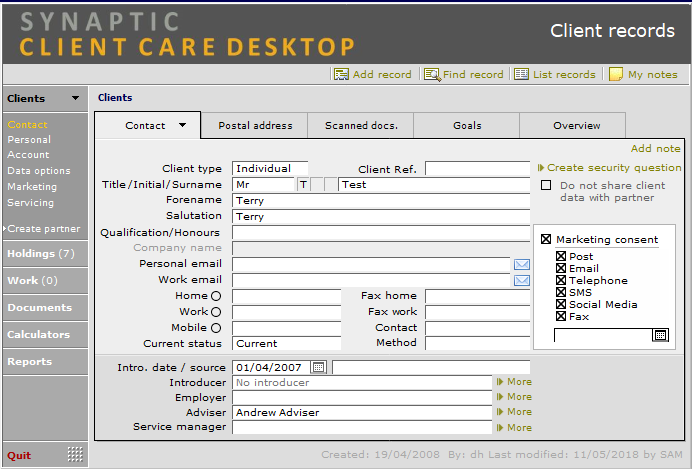692x469 pixels.
Task: Uncheck the Telephone marketing checkbox
Action: [x=561, y=280]
